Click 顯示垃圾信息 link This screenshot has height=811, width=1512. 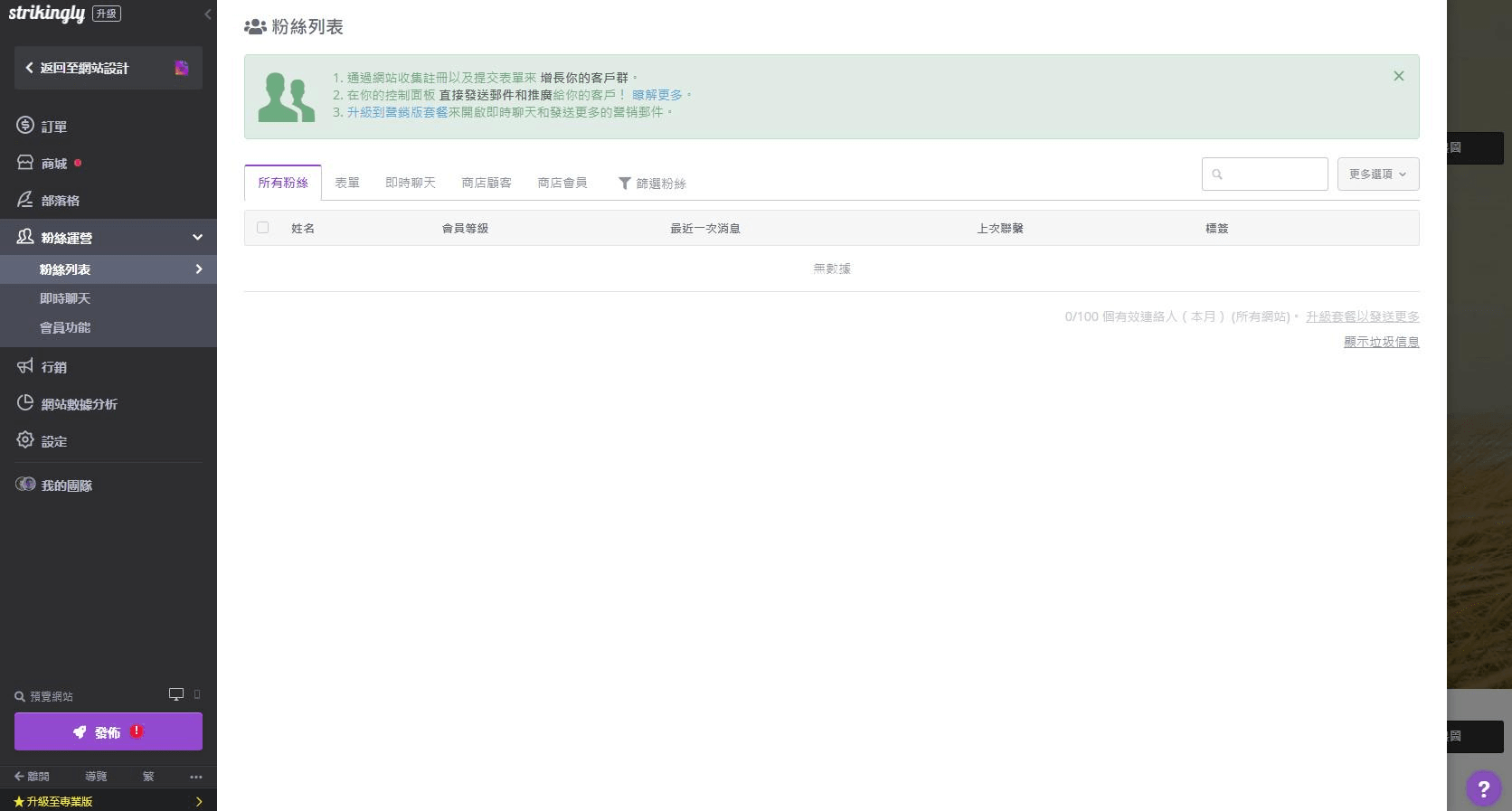[x=1382, y=342]
